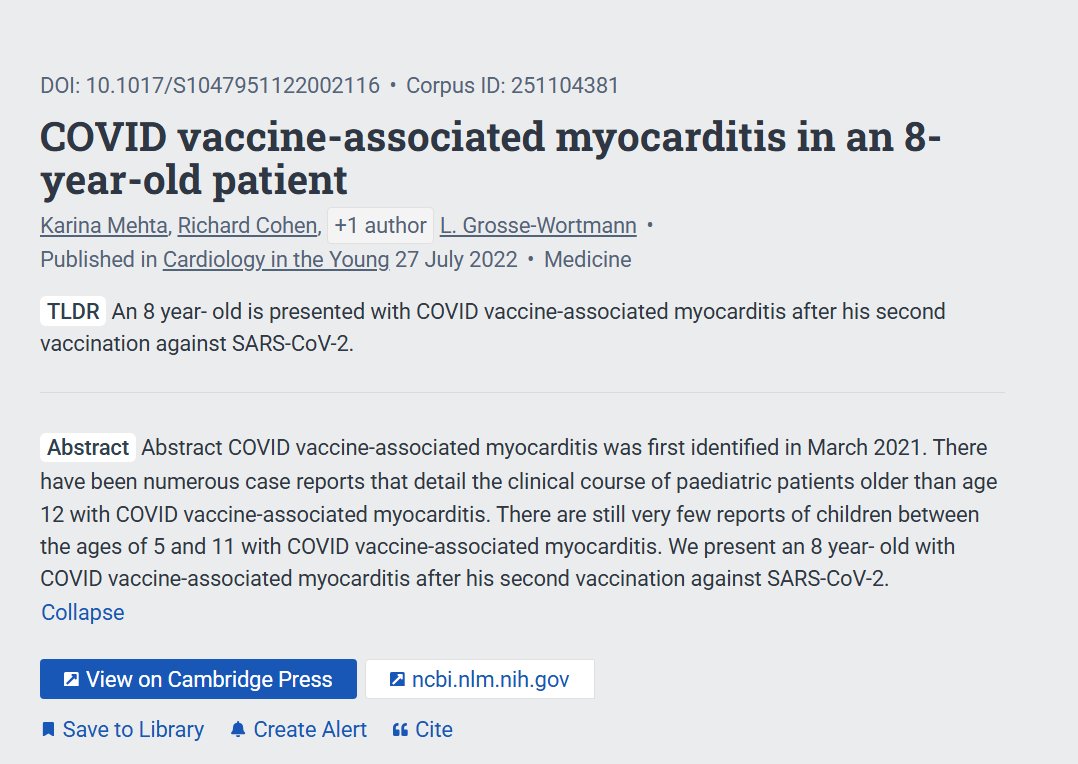Visit L. Grosse-Wortmann's author page
Viewport: 1078px width, 764px height.
(538, 226)
